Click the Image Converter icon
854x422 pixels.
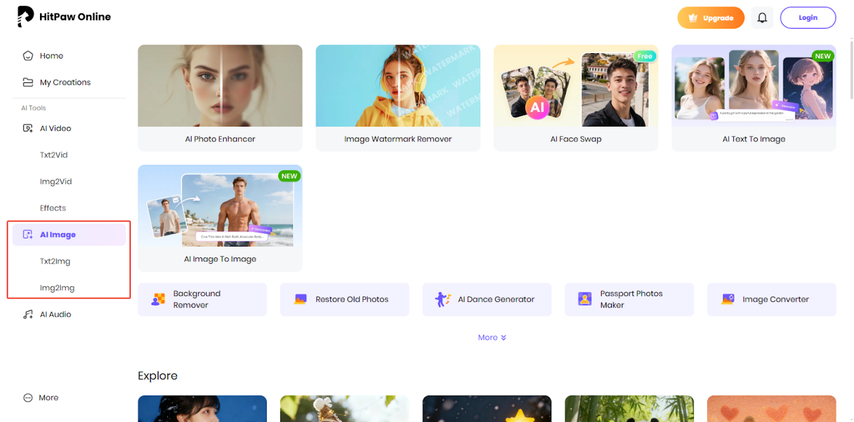coord(728,299)
